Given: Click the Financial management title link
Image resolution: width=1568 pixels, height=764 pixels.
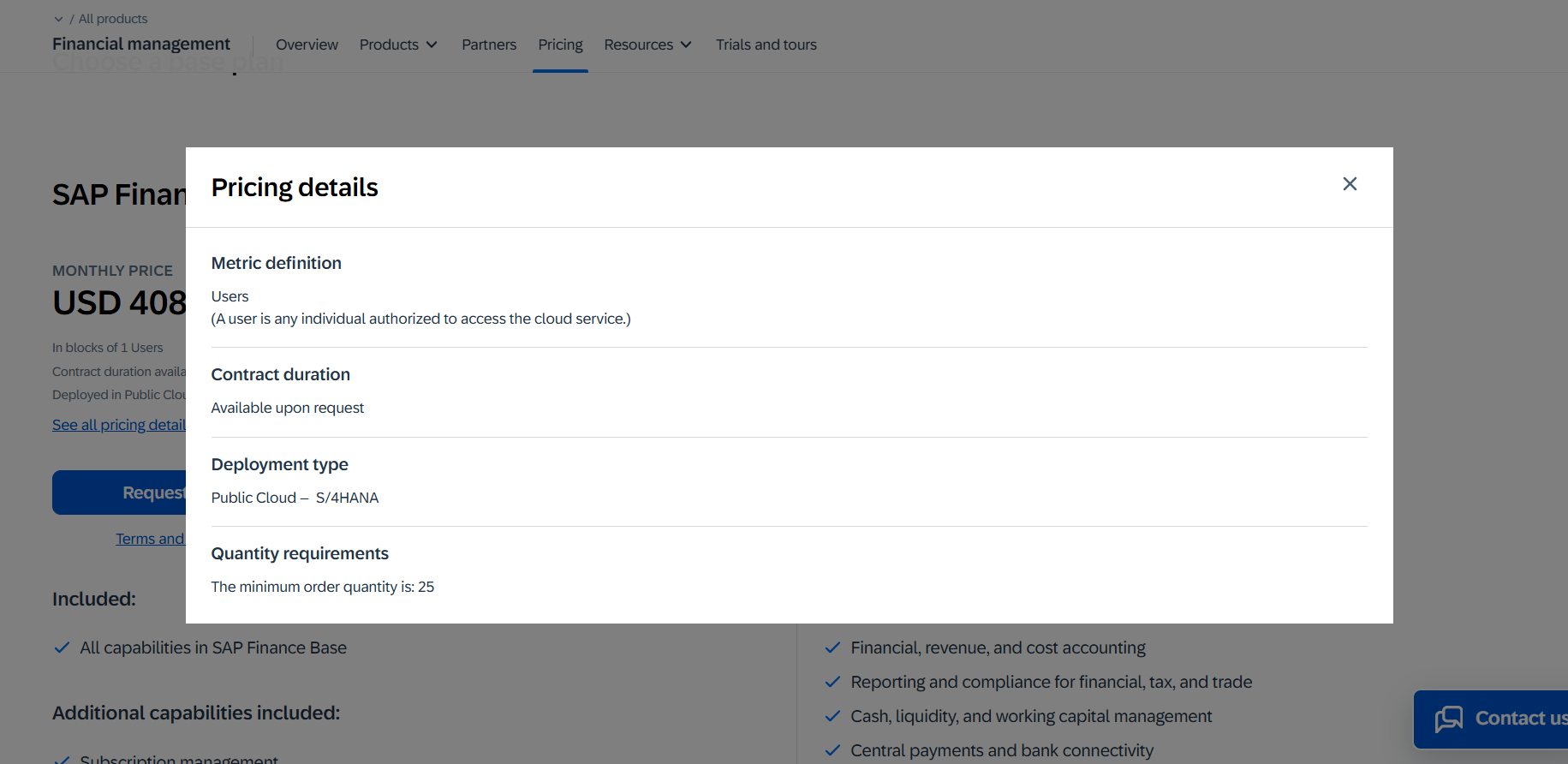Looking at the screenshot, I should (x=141, y=44).
